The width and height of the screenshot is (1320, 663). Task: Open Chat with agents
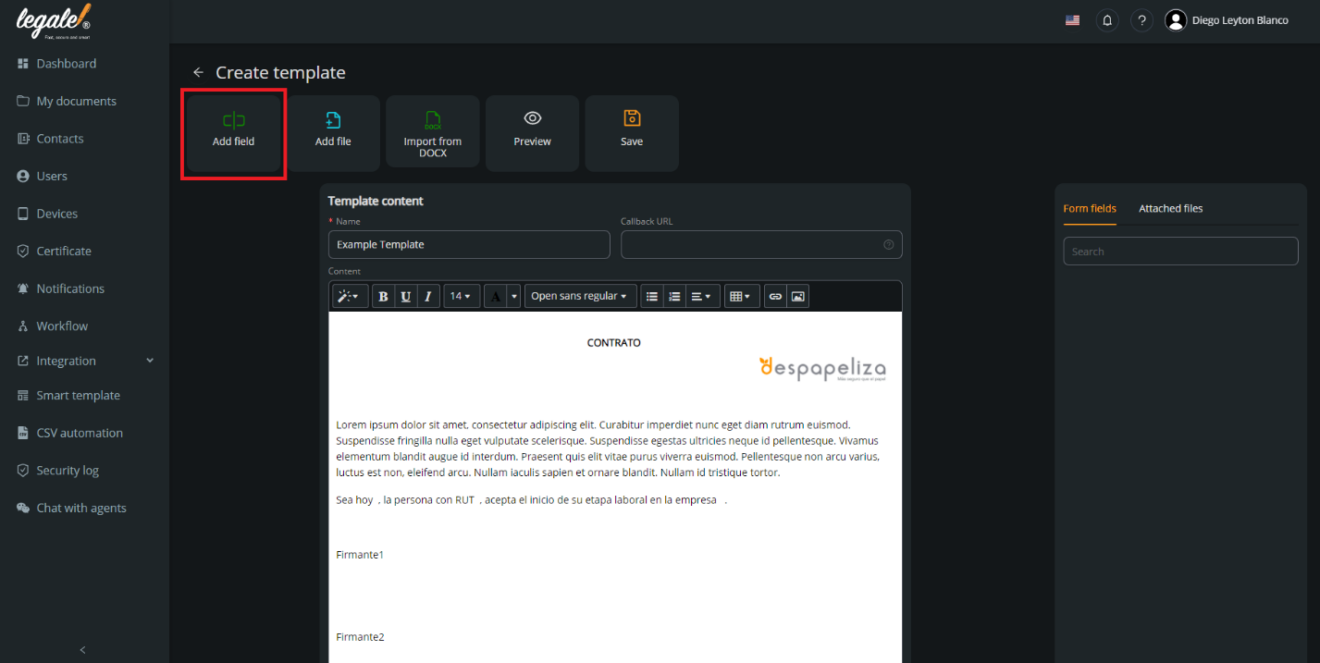click(80, 507)
